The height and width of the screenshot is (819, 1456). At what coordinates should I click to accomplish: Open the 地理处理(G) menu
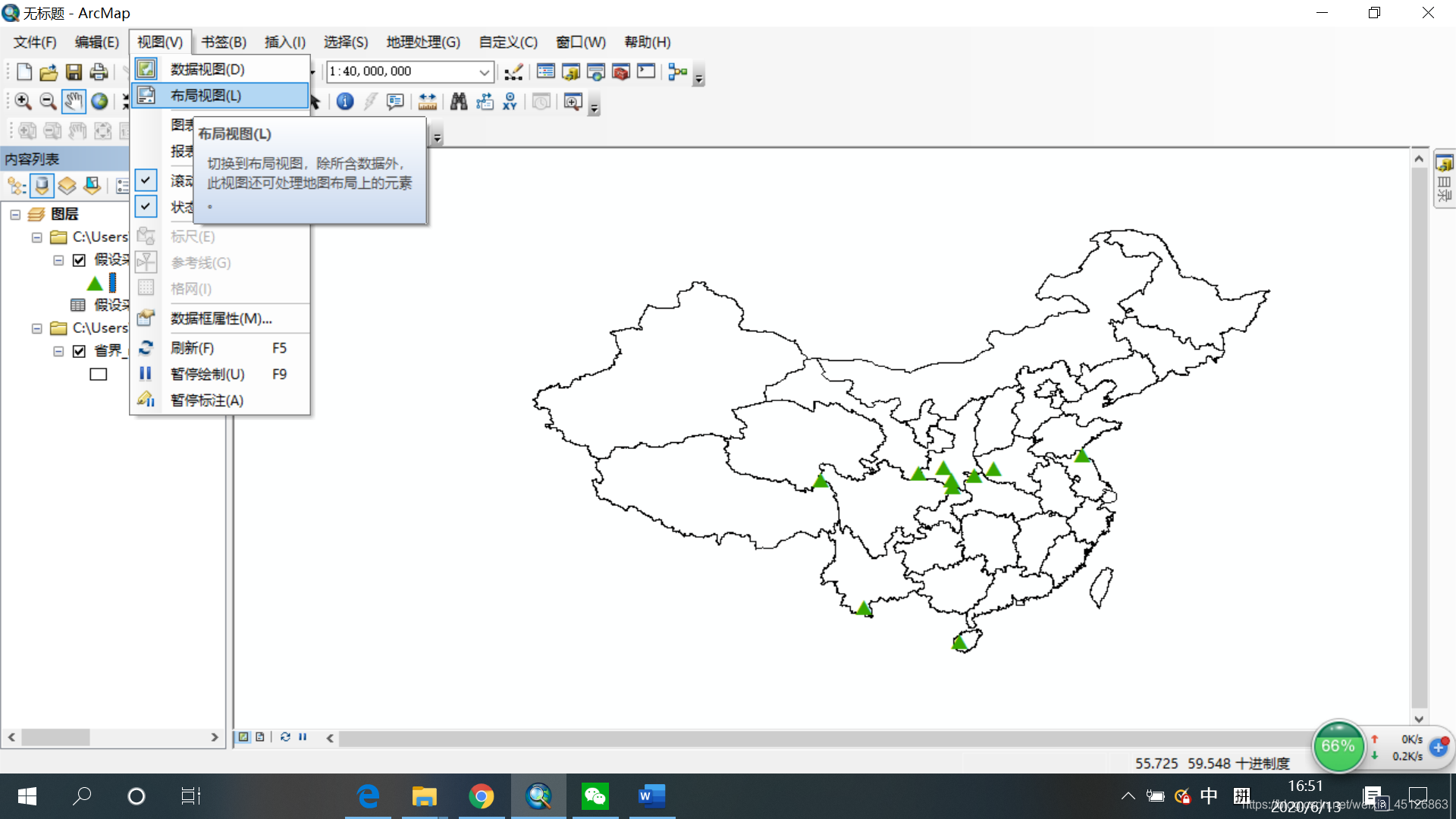coord(422,42)
